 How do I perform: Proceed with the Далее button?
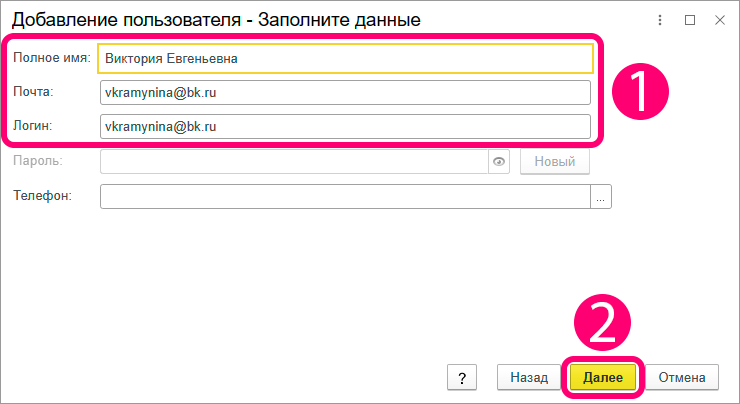pyautogui.click(x=603, y=378)
